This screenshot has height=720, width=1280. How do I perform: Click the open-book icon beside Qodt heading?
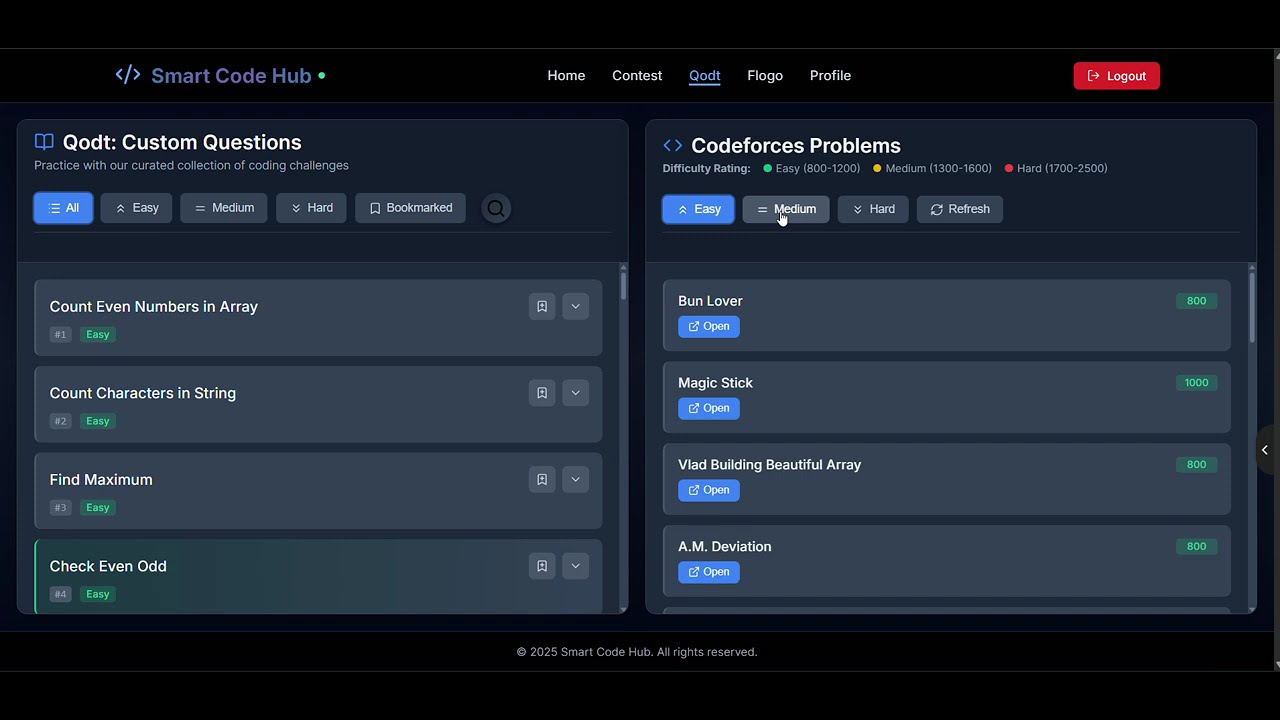(x=44, y=142)
